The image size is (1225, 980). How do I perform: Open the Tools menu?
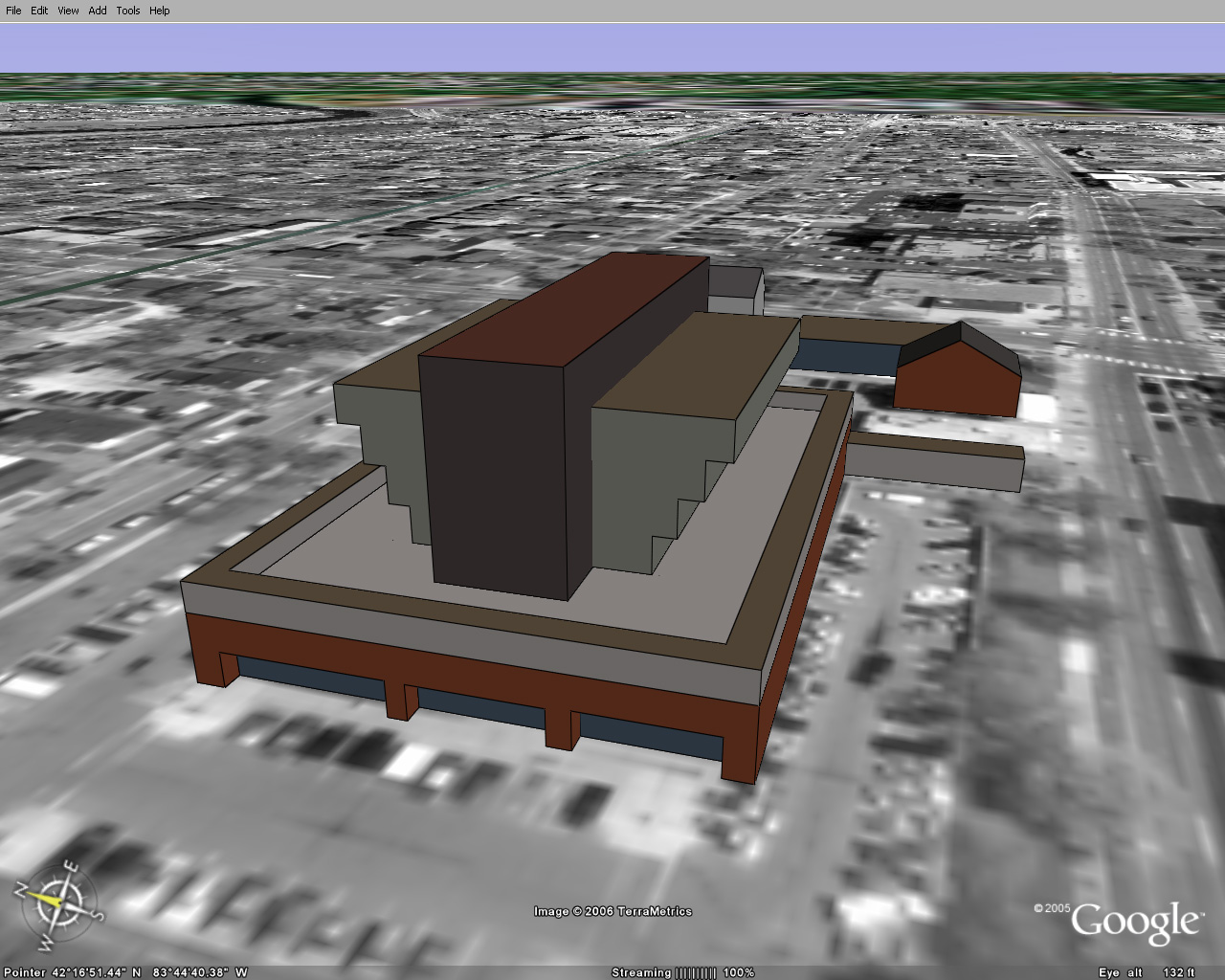[x=128, y=11]
